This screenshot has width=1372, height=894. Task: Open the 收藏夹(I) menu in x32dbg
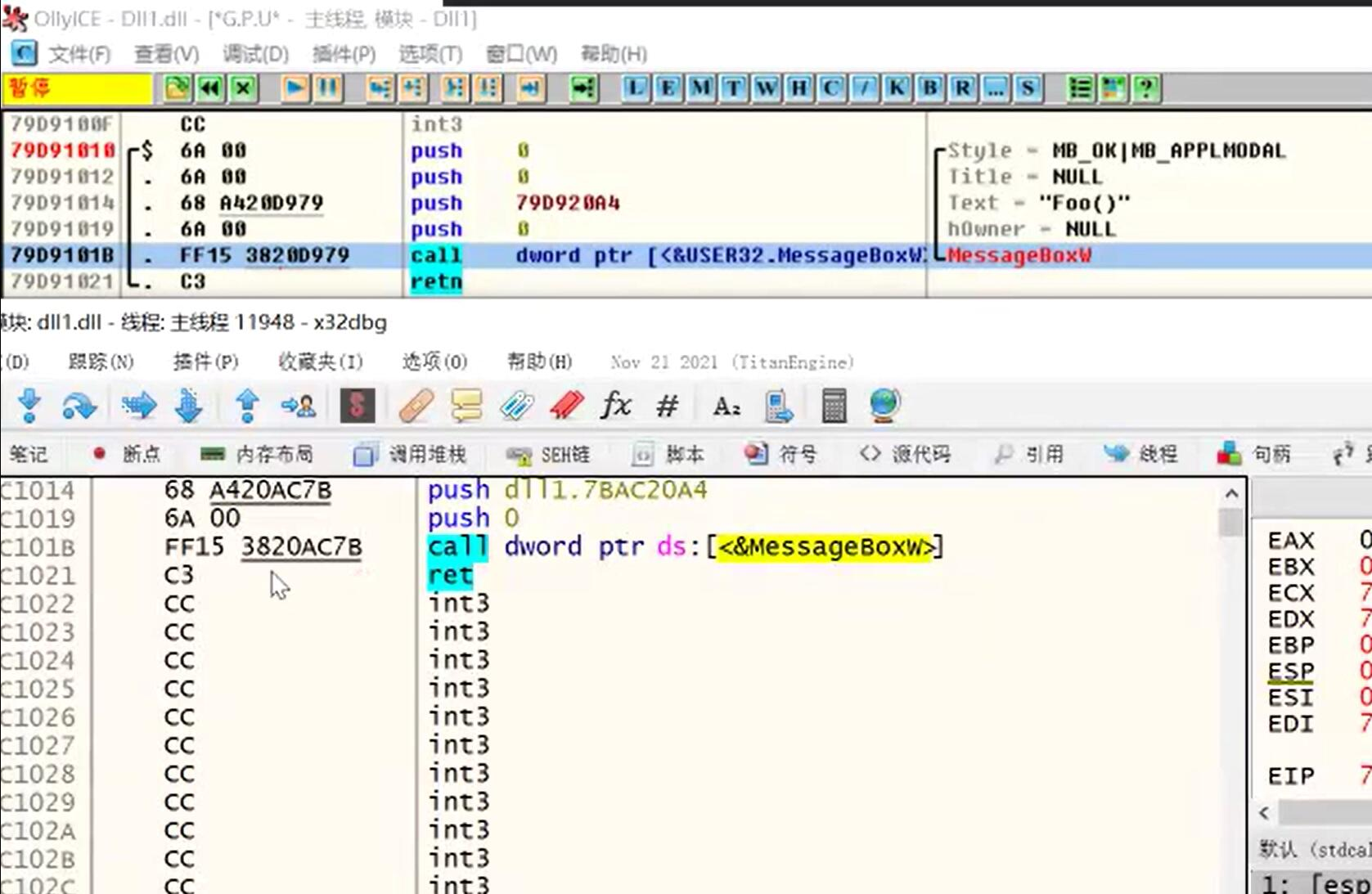320,362
